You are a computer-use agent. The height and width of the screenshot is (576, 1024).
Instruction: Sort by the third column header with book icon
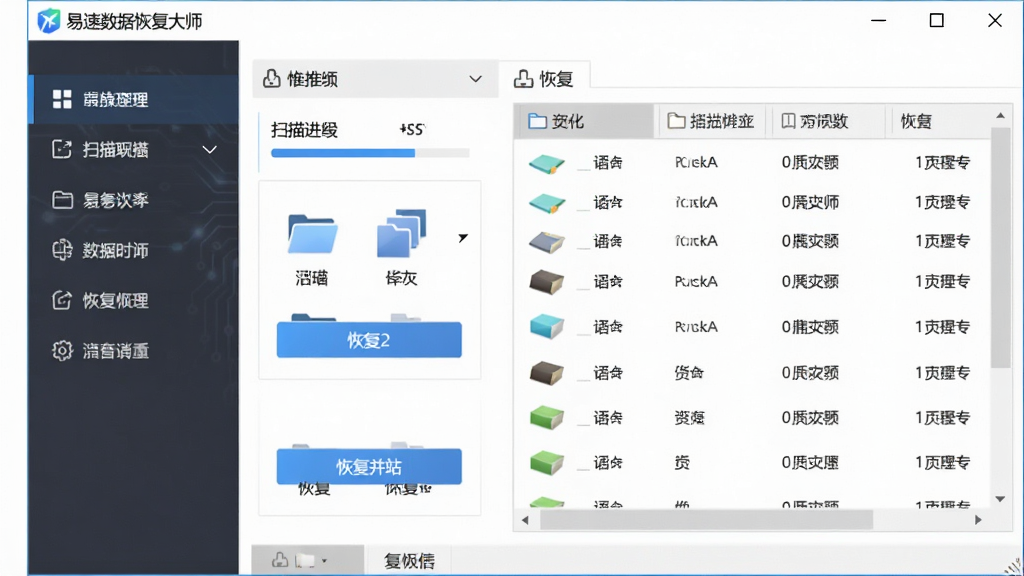point(827,121)
